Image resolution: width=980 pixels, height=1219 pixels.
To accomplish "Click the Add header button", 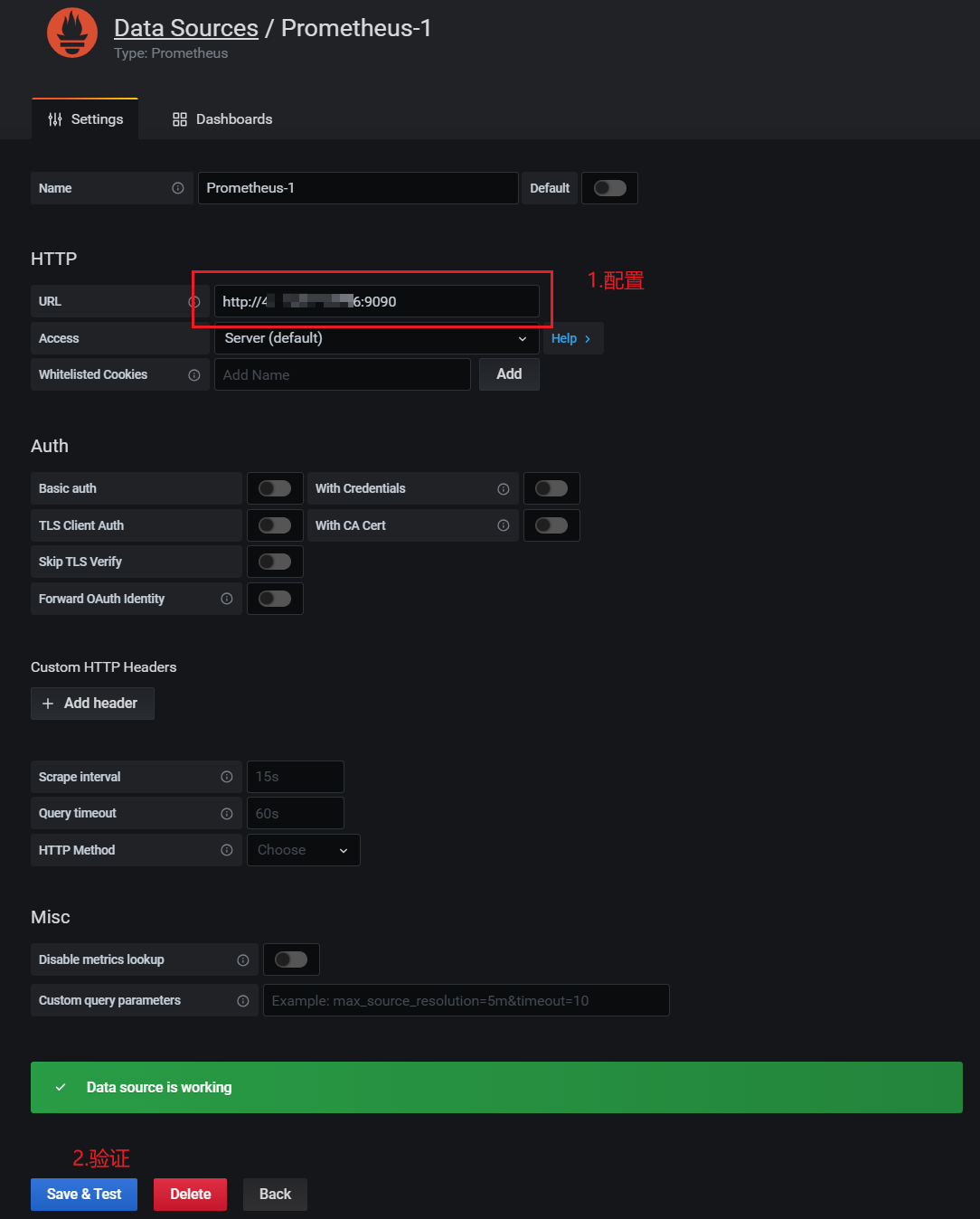I will coord(92,704).
